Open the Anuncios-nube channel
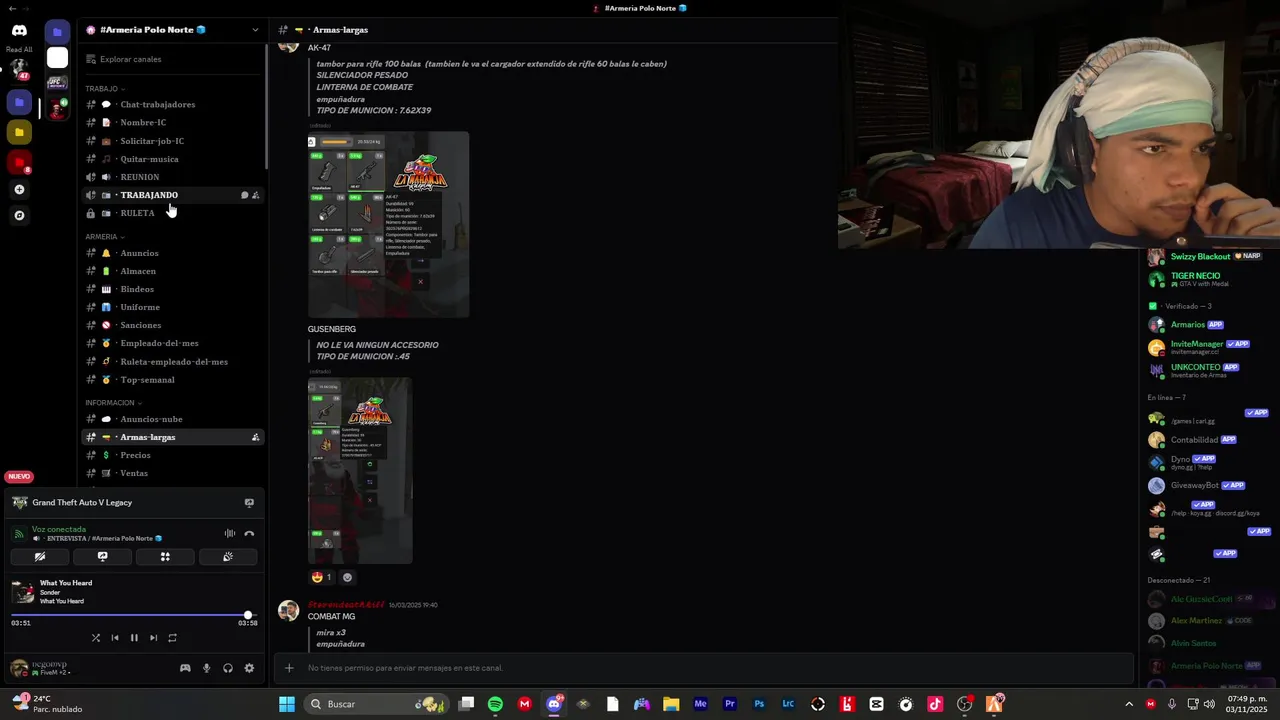The width and height of the screenshot is (1280, 720). tap(172, 419)
